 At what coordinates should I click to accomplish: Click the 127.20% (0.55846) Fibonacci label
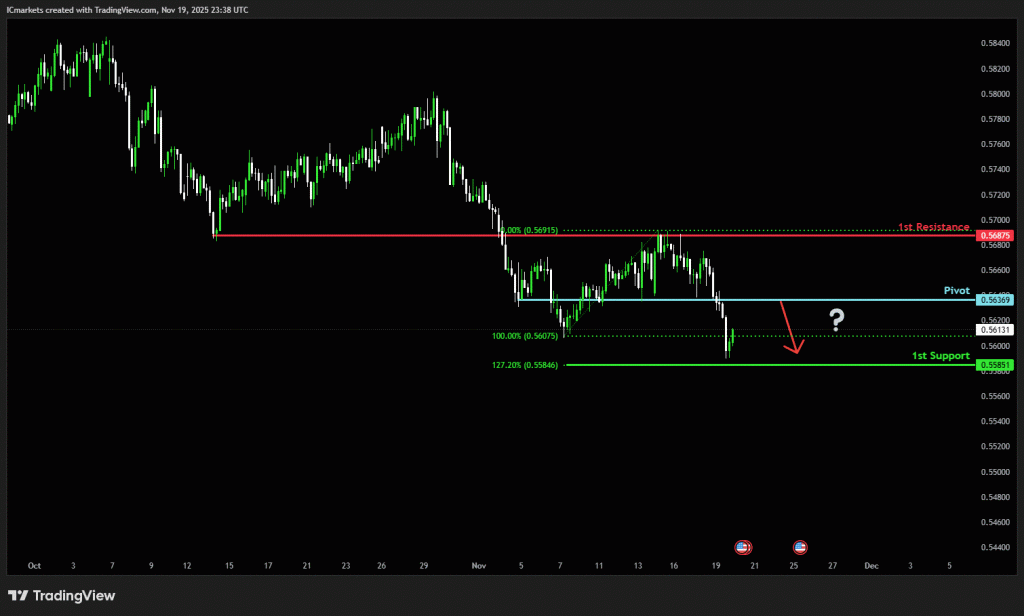528,365
